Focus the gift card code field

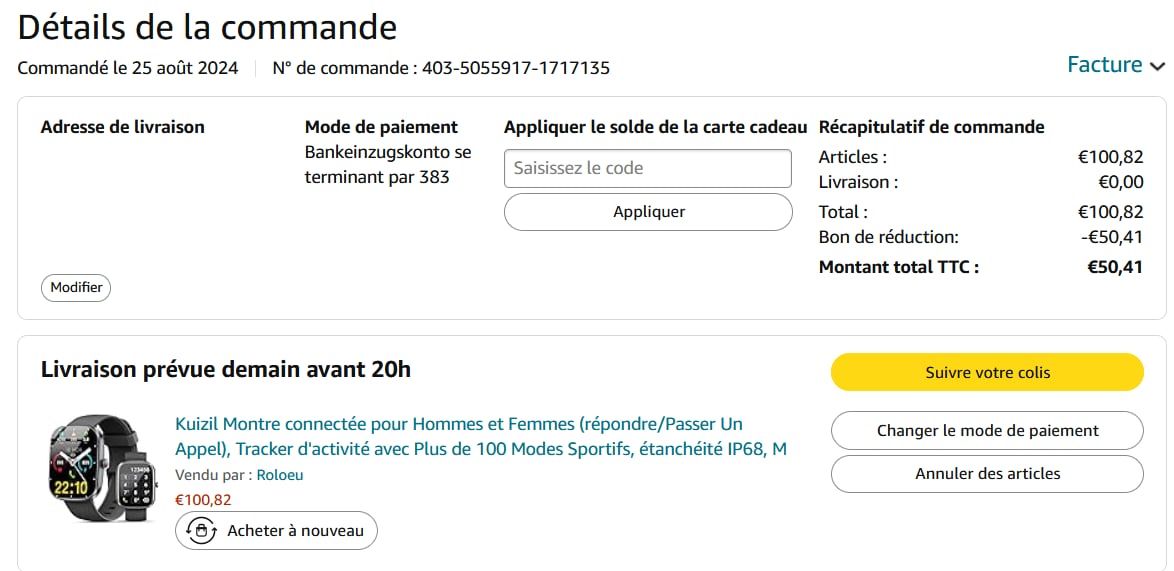(x=647, y=168)
